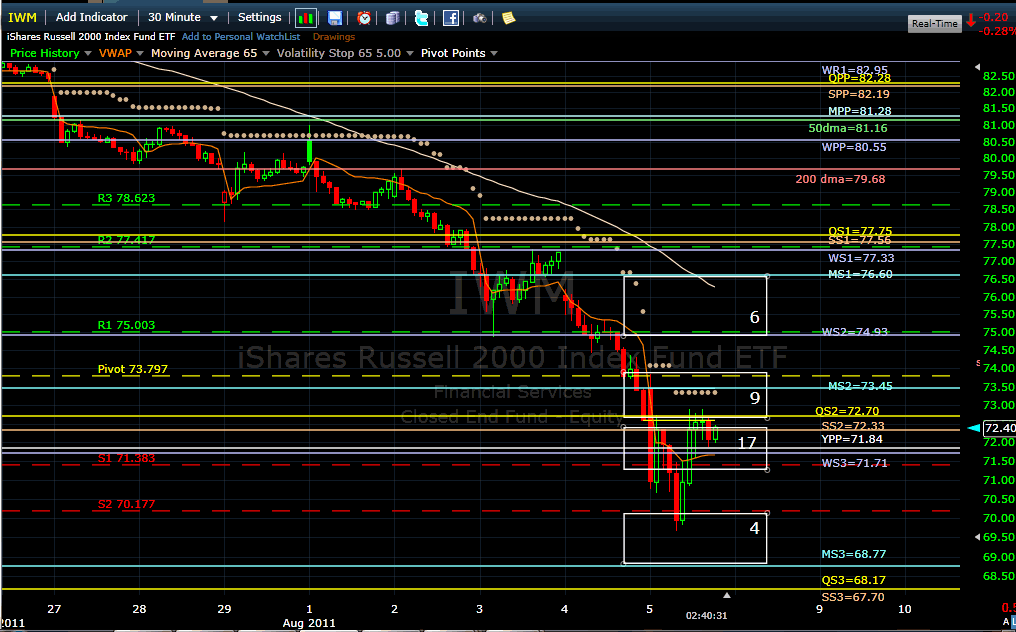Select the WS1=77.33 level label

tap(860, 258)
